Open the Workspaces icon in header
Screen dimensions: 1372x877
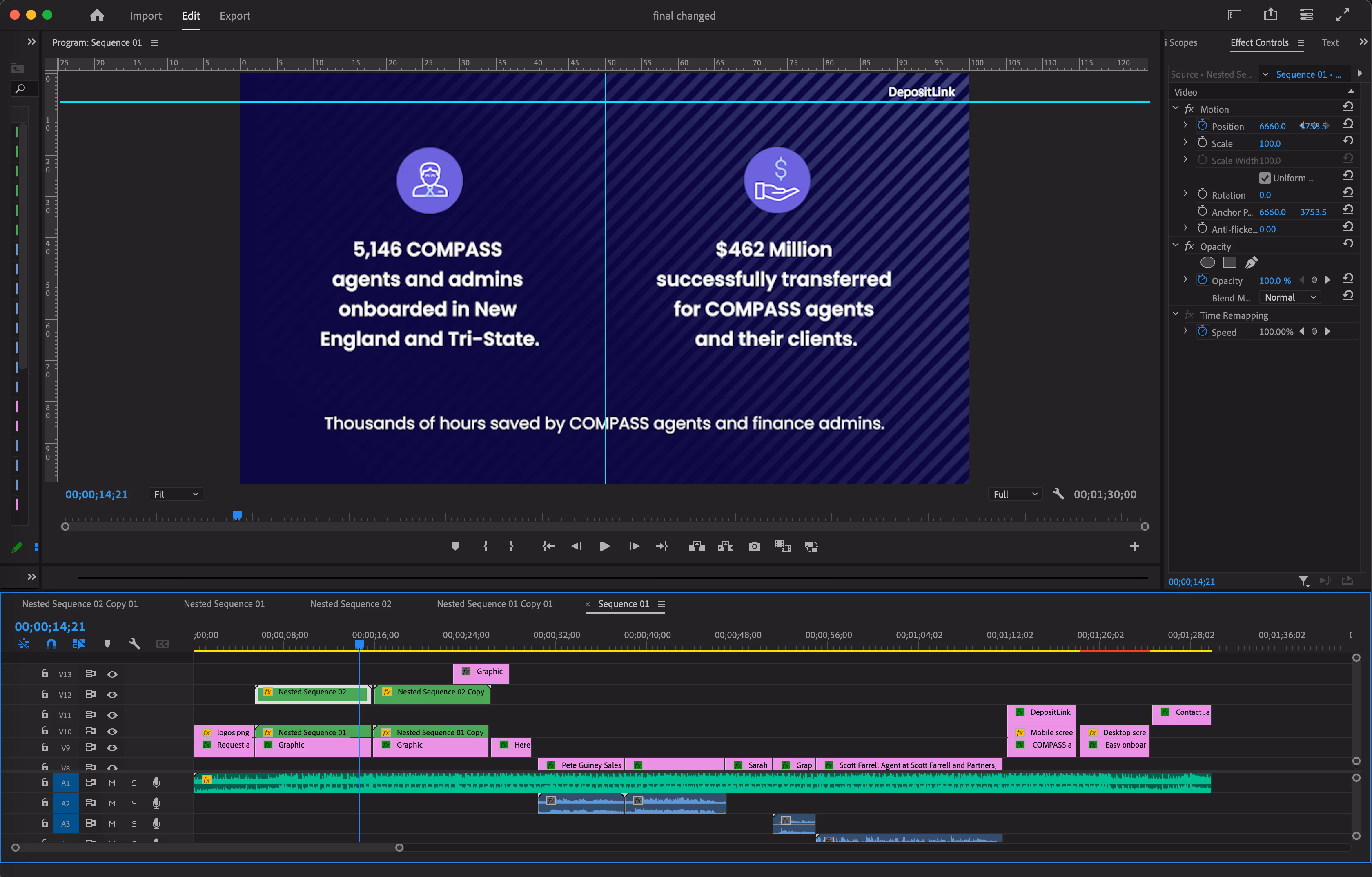click(1307, 15)
